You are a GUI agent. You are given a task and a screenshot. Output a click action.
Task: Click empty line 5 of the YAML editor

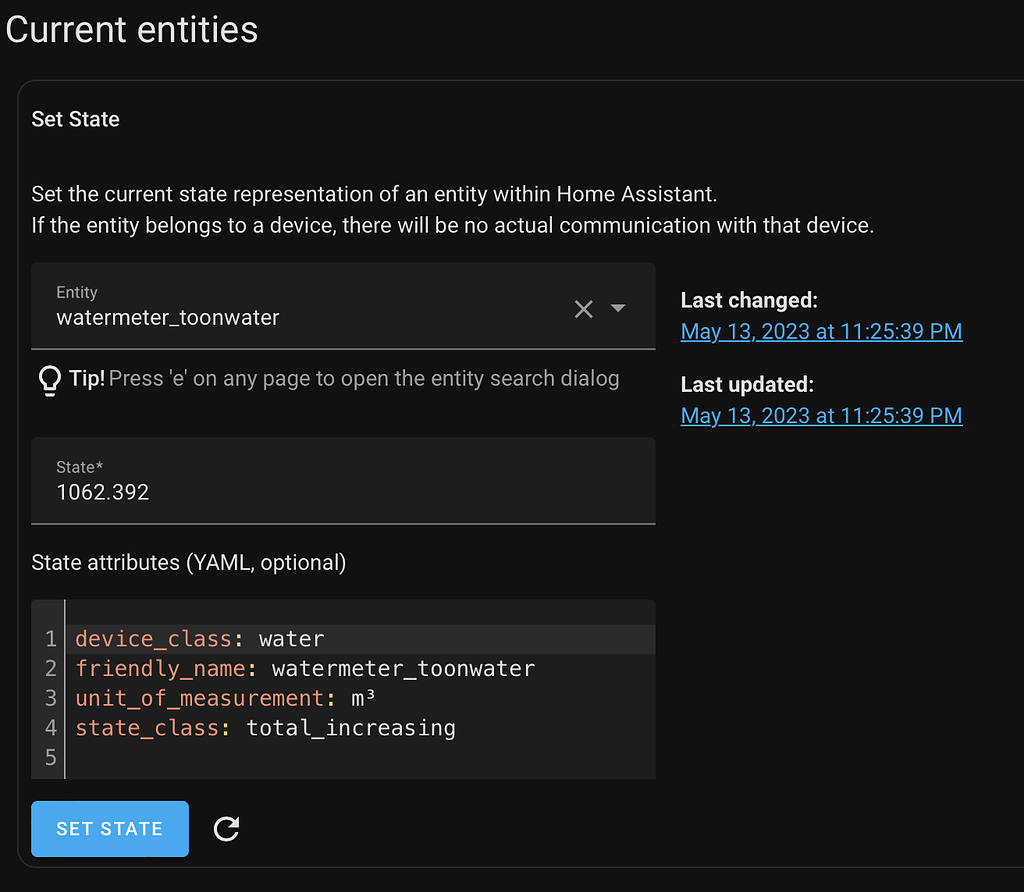pos(200,758)
